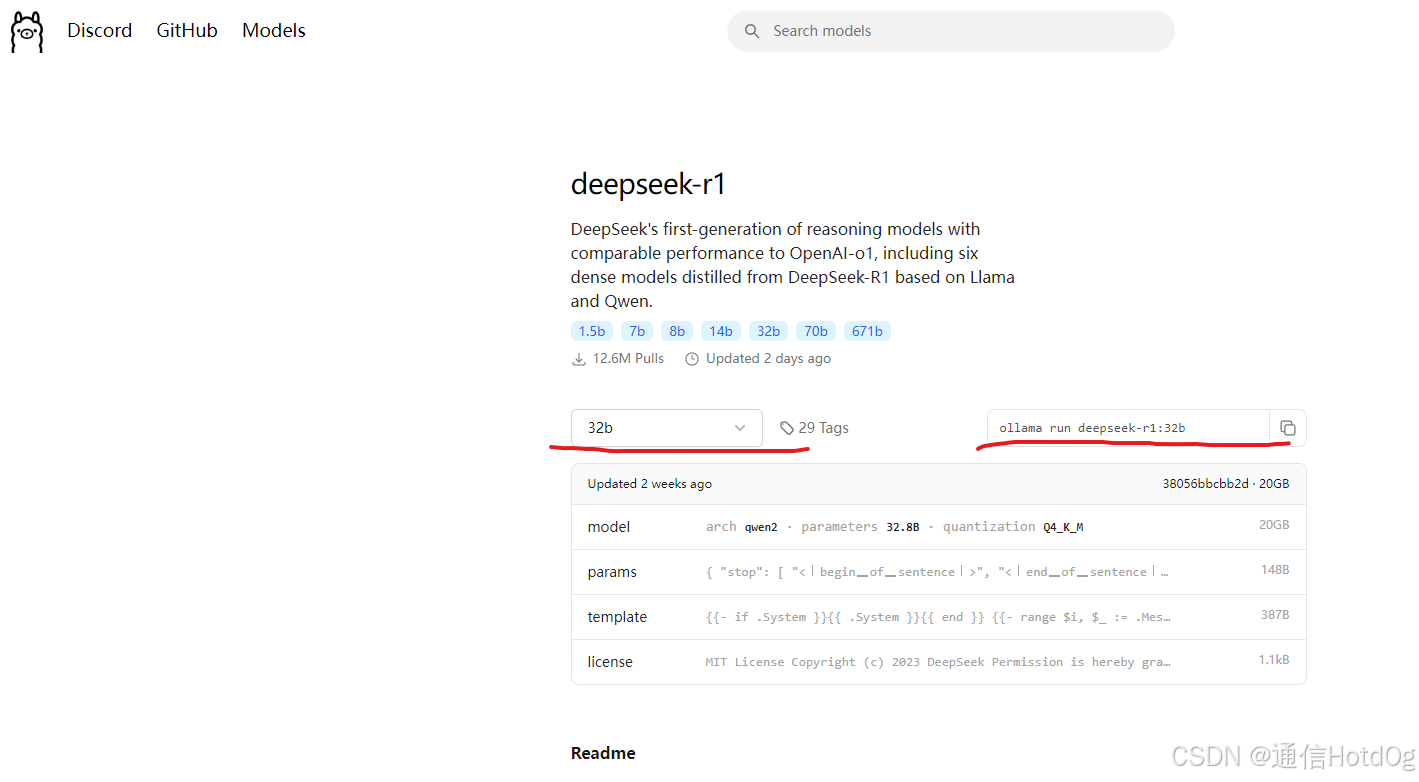This screenshot has width=1419, height=782.
Task: Click the tag icon beside 29 Tags
Action: click(787, 428)
